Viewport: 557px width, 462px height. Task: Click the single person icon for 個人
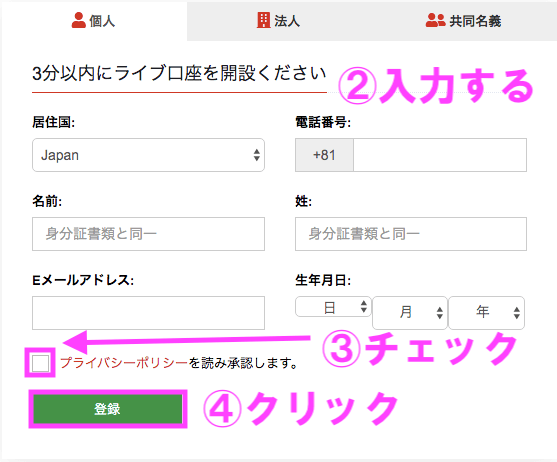79,20
